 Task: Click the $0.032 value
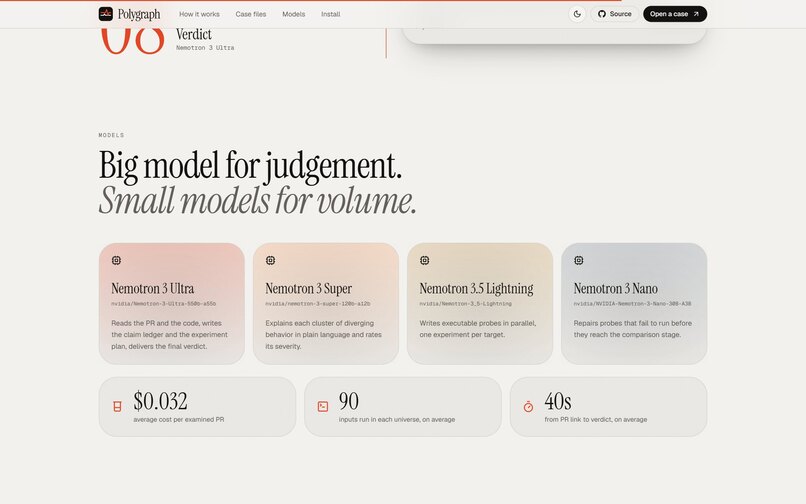coord(160,401)
